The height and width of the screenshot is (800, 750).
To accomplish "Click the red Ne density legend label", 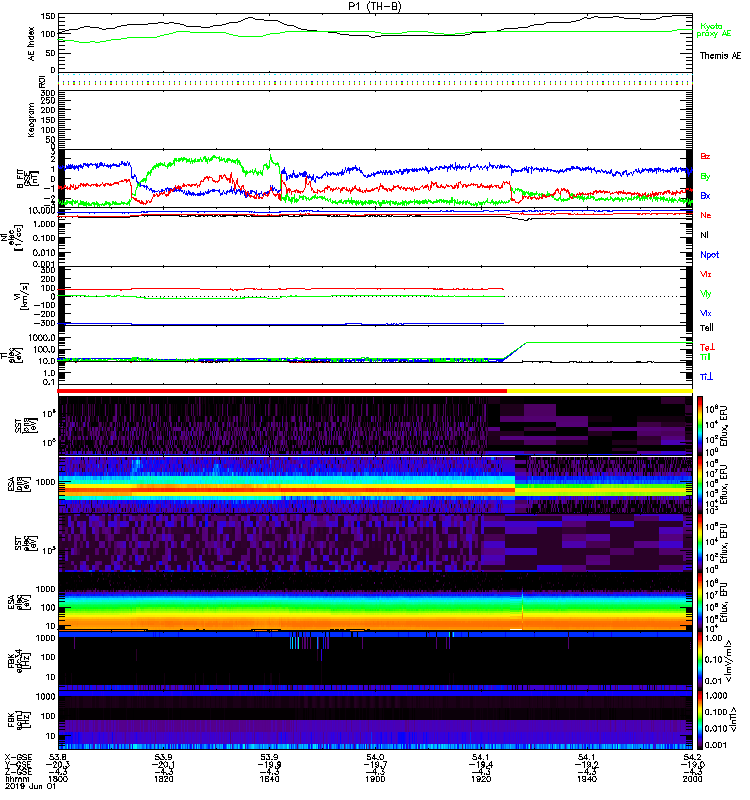I will pos(706,215).
